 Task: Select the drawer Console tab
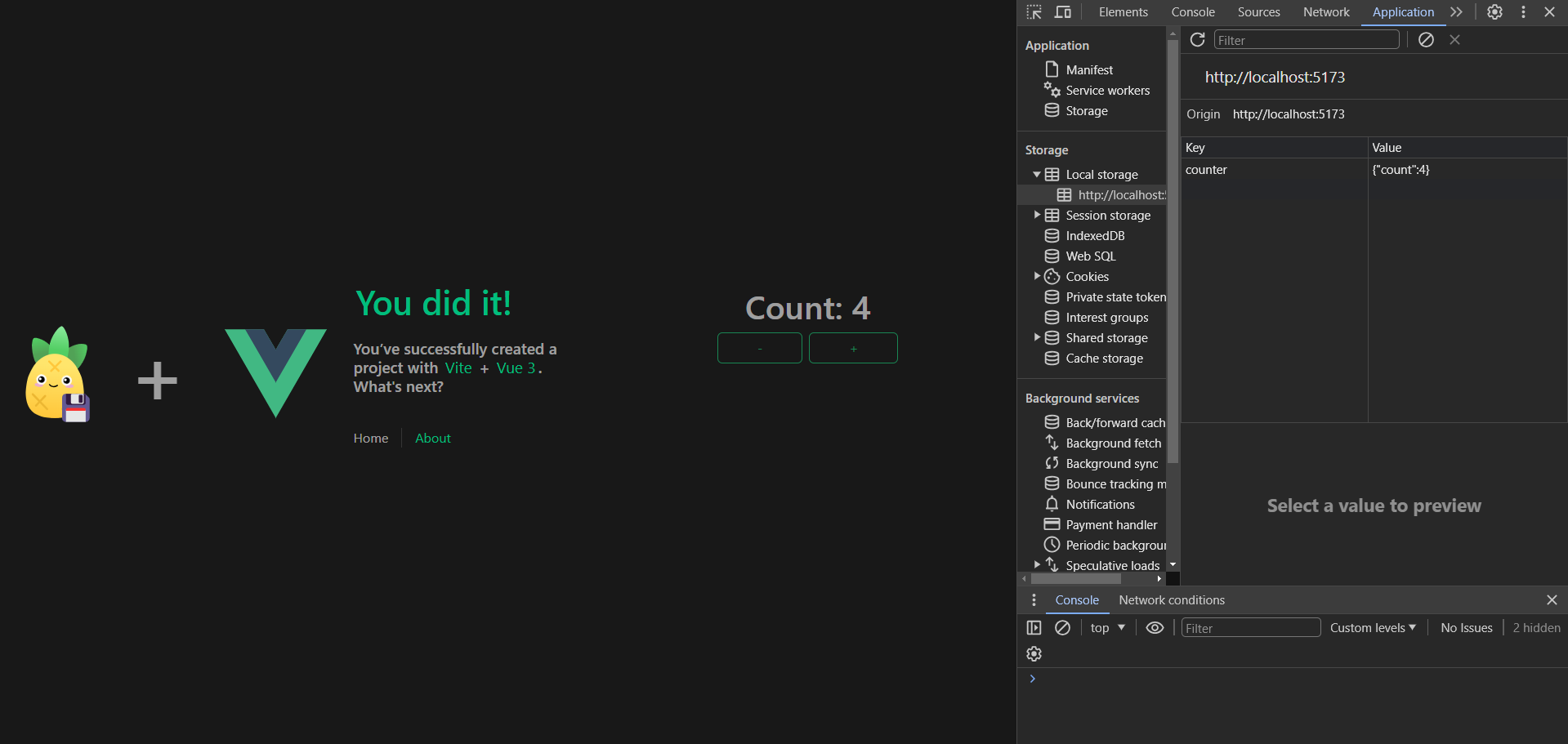click(1077, 600)
